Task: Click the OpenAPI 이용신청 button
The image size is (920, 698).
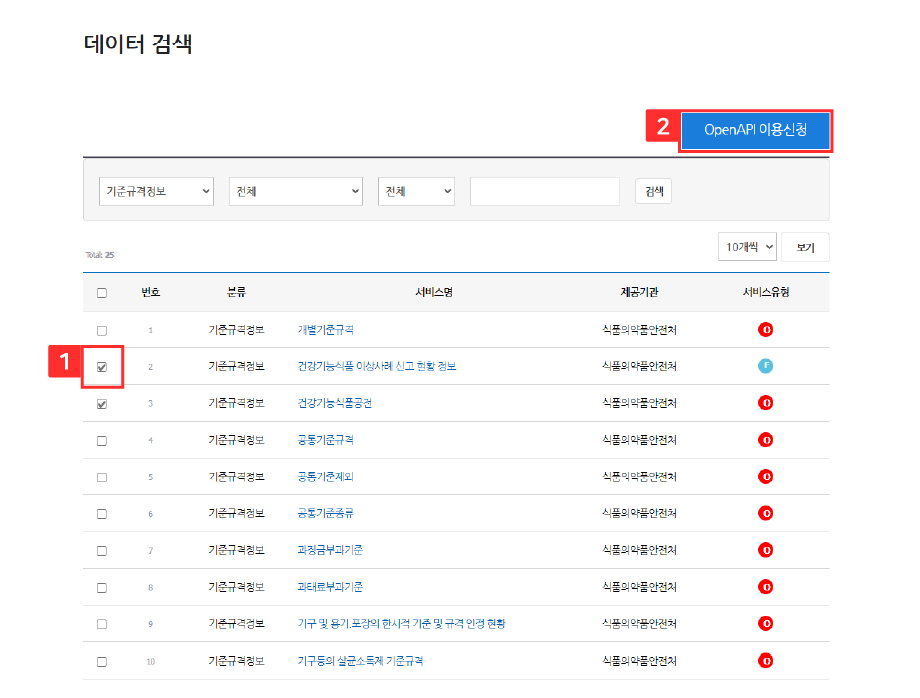Action: [755, 130]
